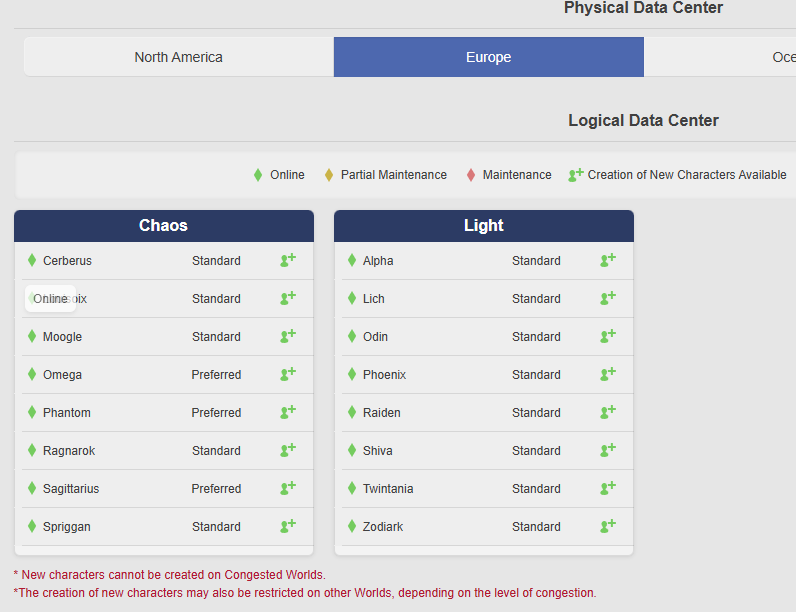Click the Alpha online status diamond
The height and width of the screenshot is (612, 796).
click(352, 260)
